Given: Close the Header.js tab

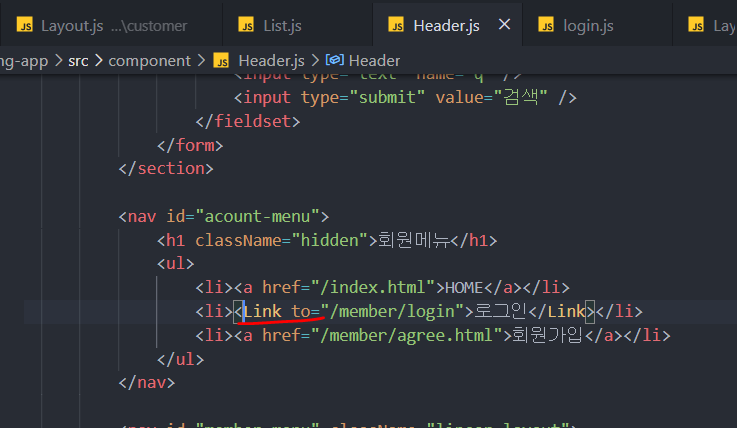Looking at the screenshot, I should click(x=504, y=24).
